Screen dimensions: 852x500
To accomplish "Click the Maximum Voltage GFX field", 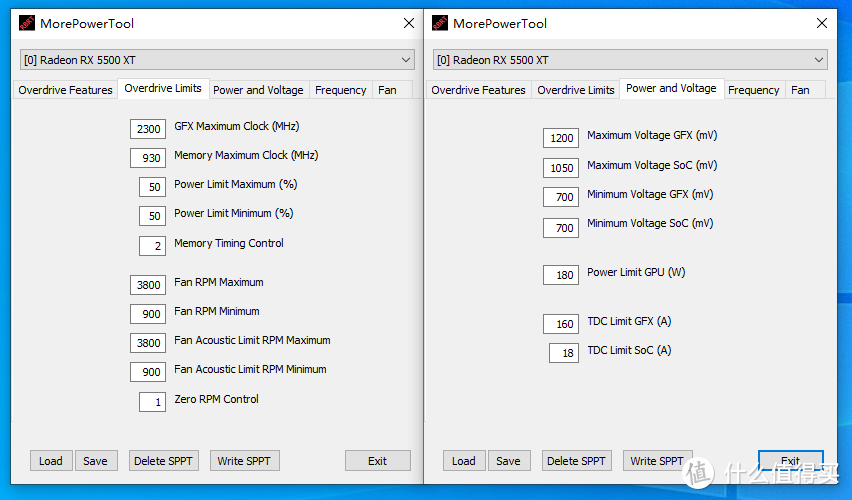I will (x=561, y=138).
